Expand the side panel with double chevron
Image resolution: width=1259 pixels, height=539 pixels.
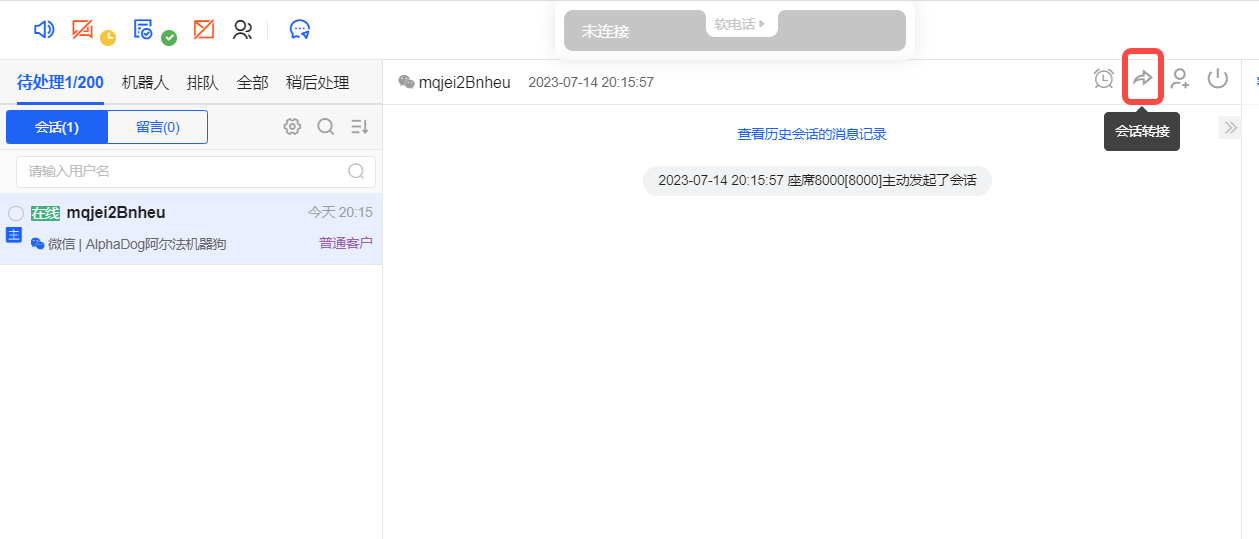[1229, 128]
